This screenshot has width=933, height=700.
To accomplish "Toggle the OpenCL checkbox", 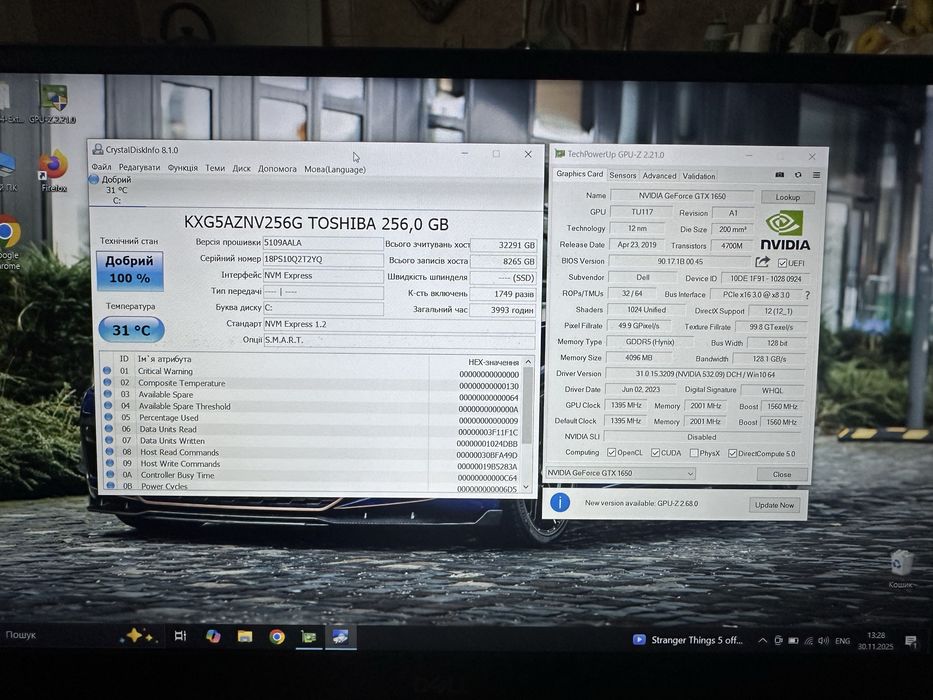I will (611, 453).
